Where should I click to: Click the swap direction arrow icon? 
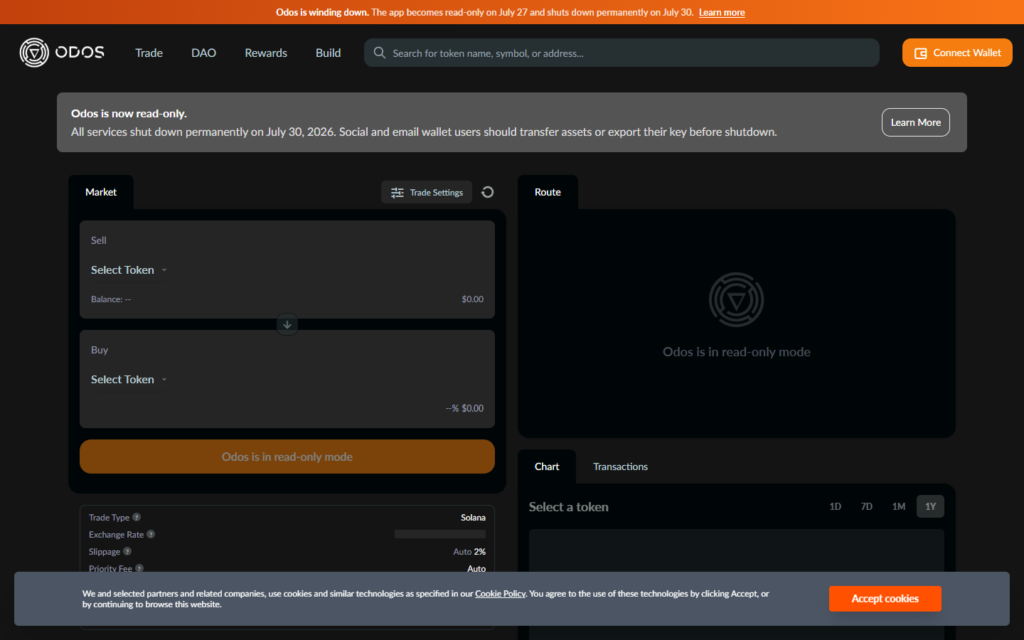coord(287,325)
